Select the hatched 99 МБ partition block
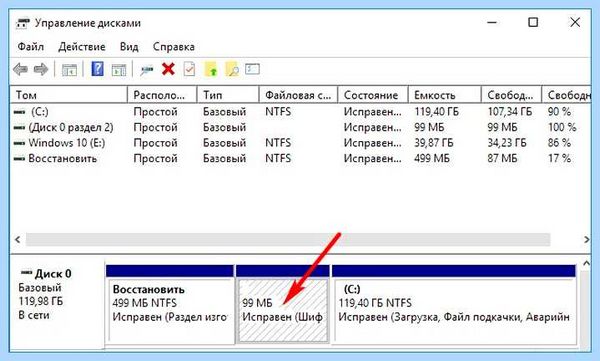 [283, 303]
